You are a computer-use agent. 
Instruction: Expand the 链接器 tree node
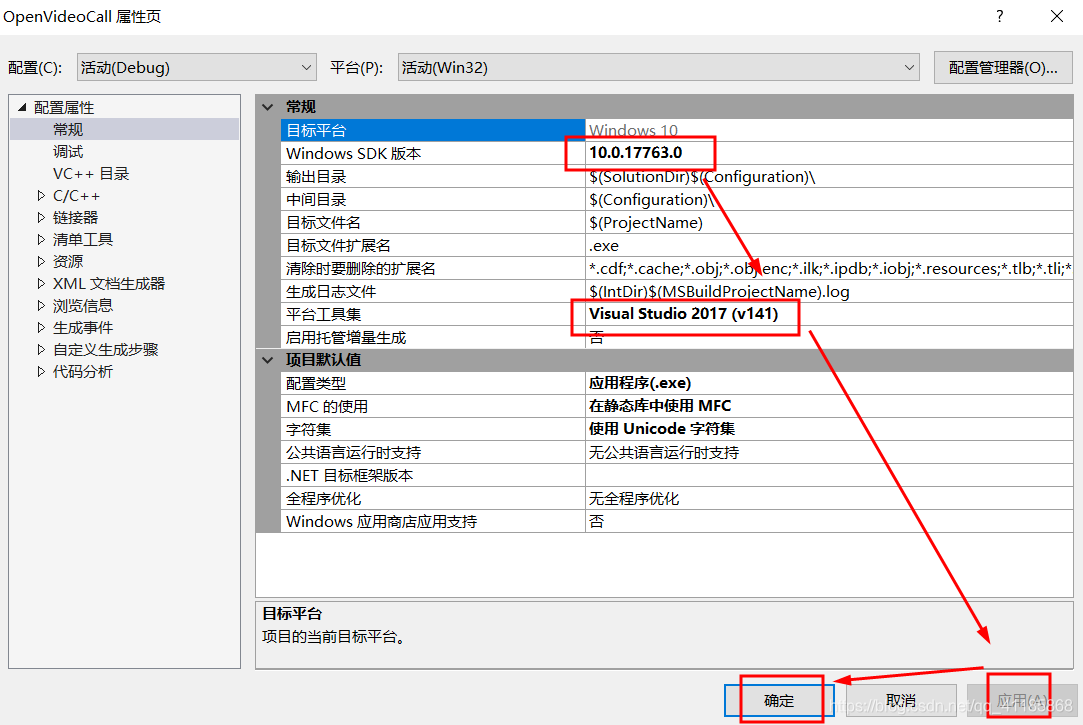41,218
